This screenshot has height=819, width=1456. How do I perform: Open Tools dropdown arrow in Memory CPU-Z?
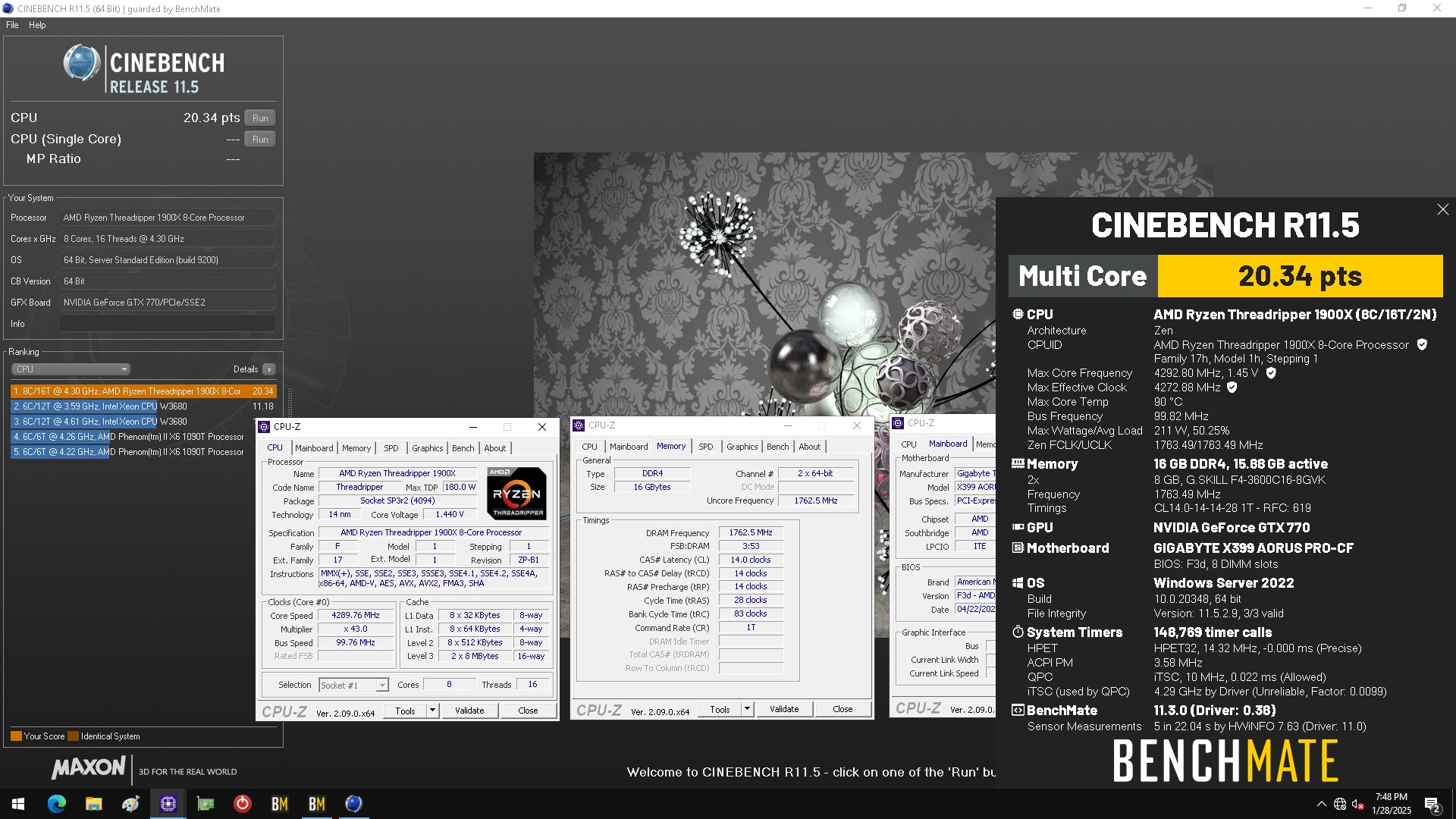click(747, 709)
